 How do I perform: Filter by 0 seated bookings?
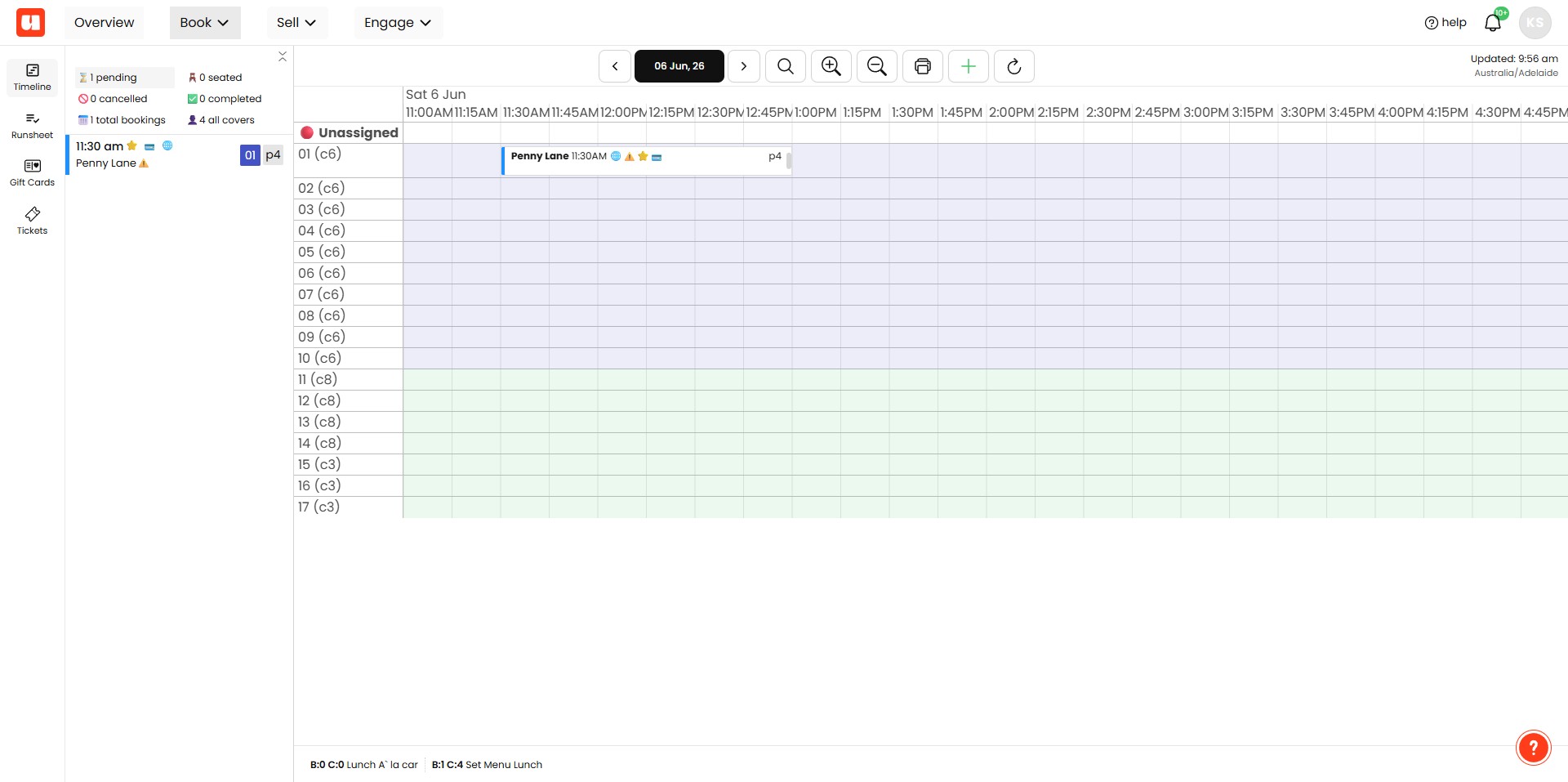point(215,78)
